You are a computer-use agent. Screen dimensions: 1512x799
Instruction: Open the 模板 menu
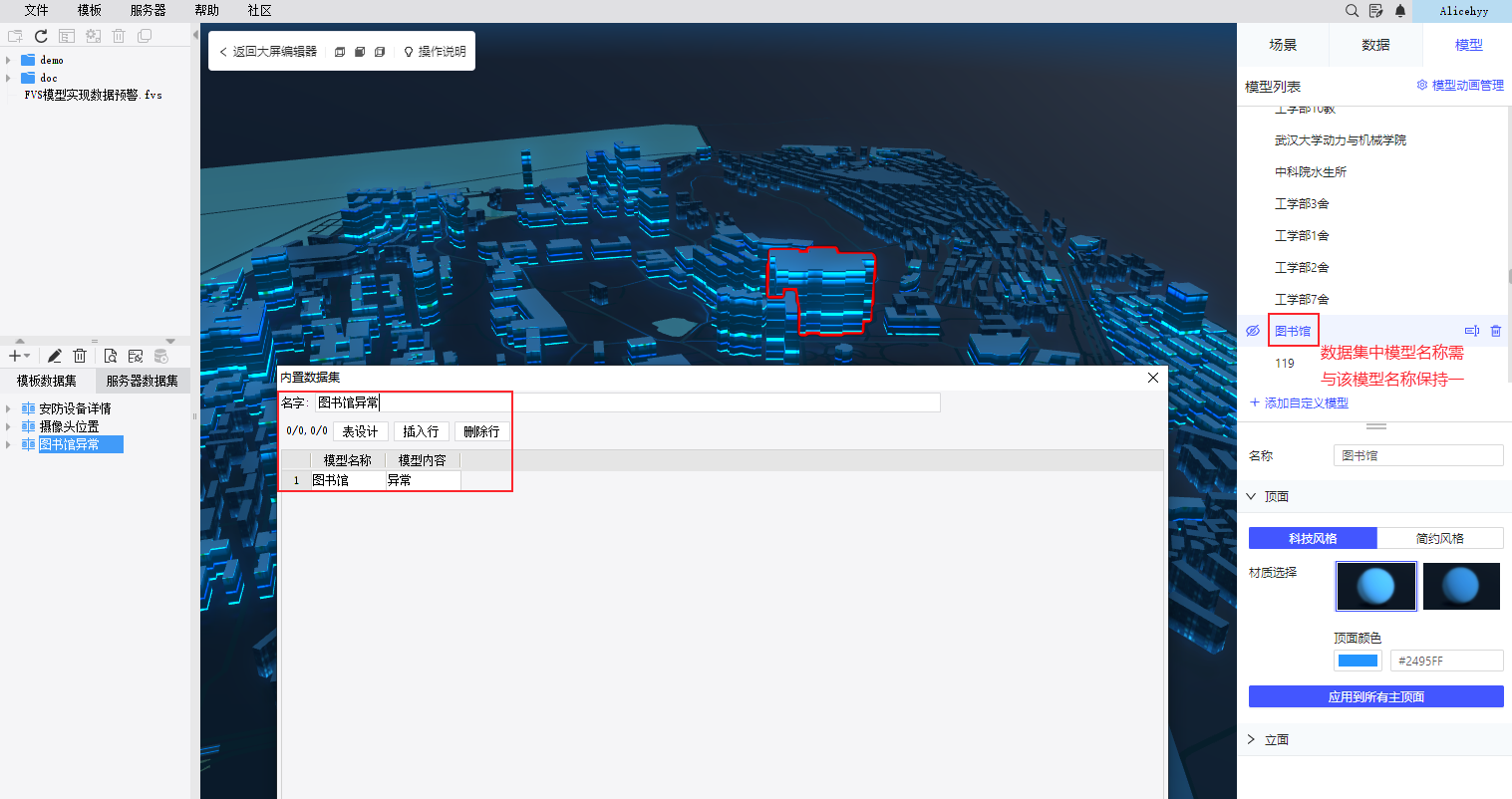tap(90, 11)
